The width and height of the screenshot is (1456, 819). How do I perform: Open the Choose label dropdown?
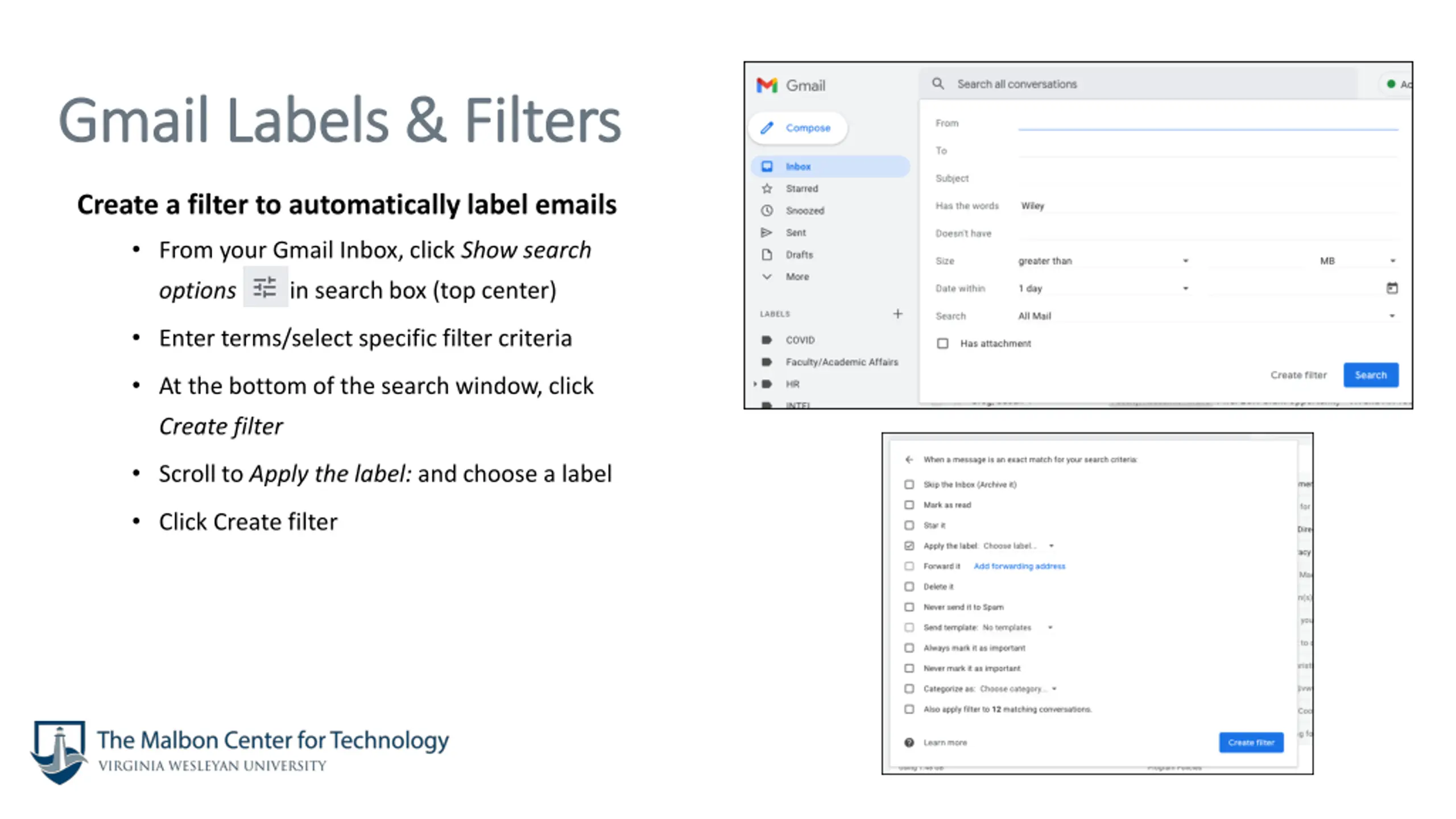1018,546
